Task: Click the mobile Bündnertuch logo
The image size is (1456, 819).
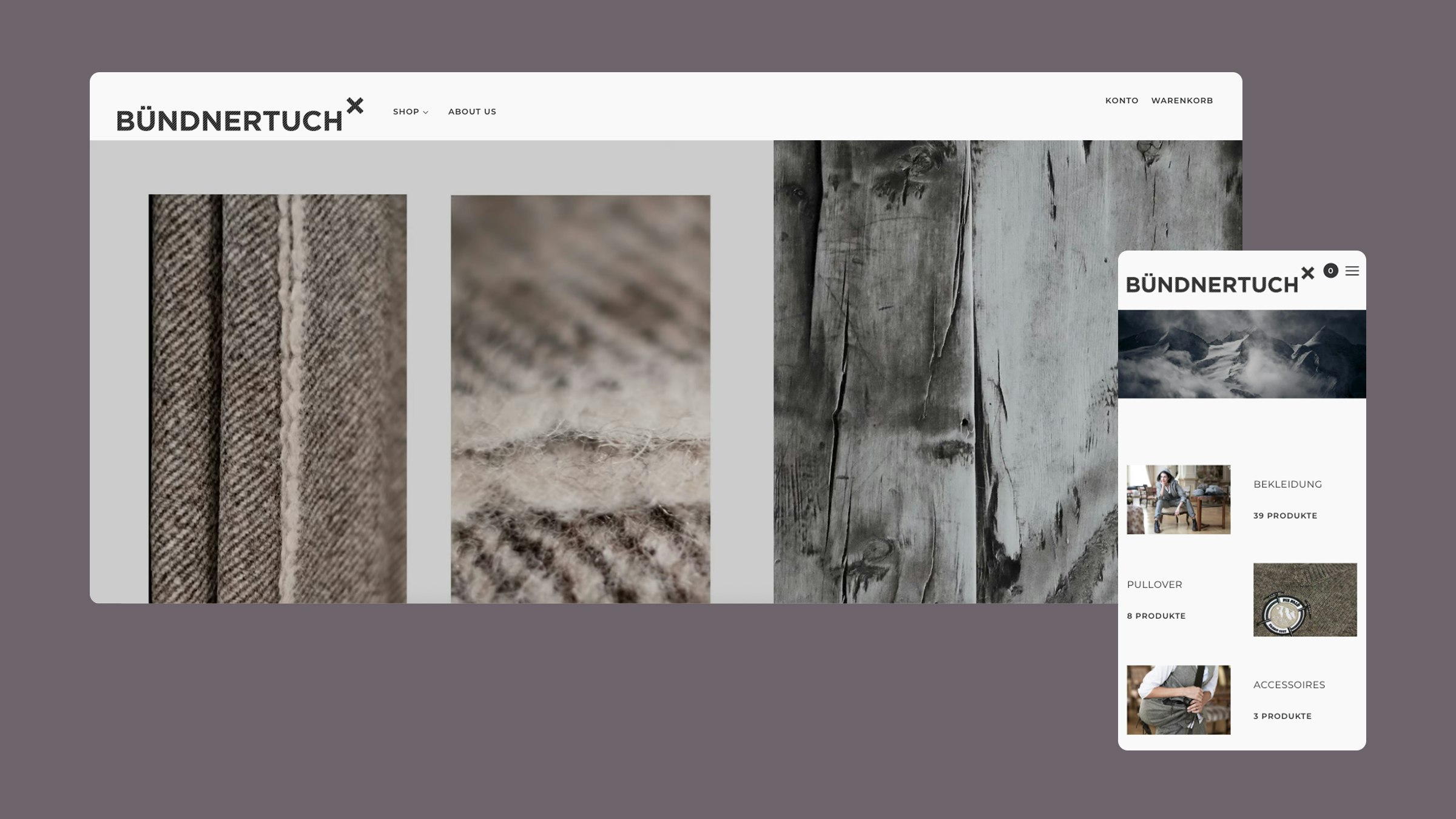Action: (1219, 281)
